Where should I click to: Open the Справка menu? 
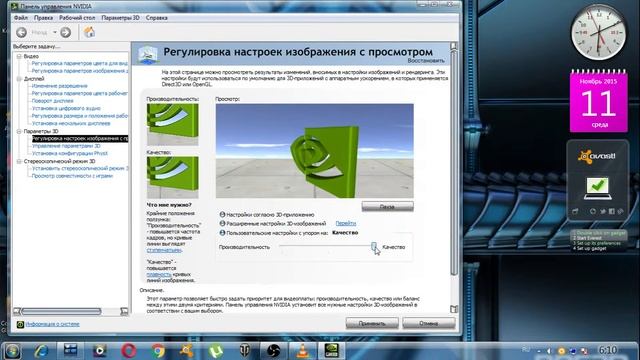pyautogui.click(x=157, y=18)
